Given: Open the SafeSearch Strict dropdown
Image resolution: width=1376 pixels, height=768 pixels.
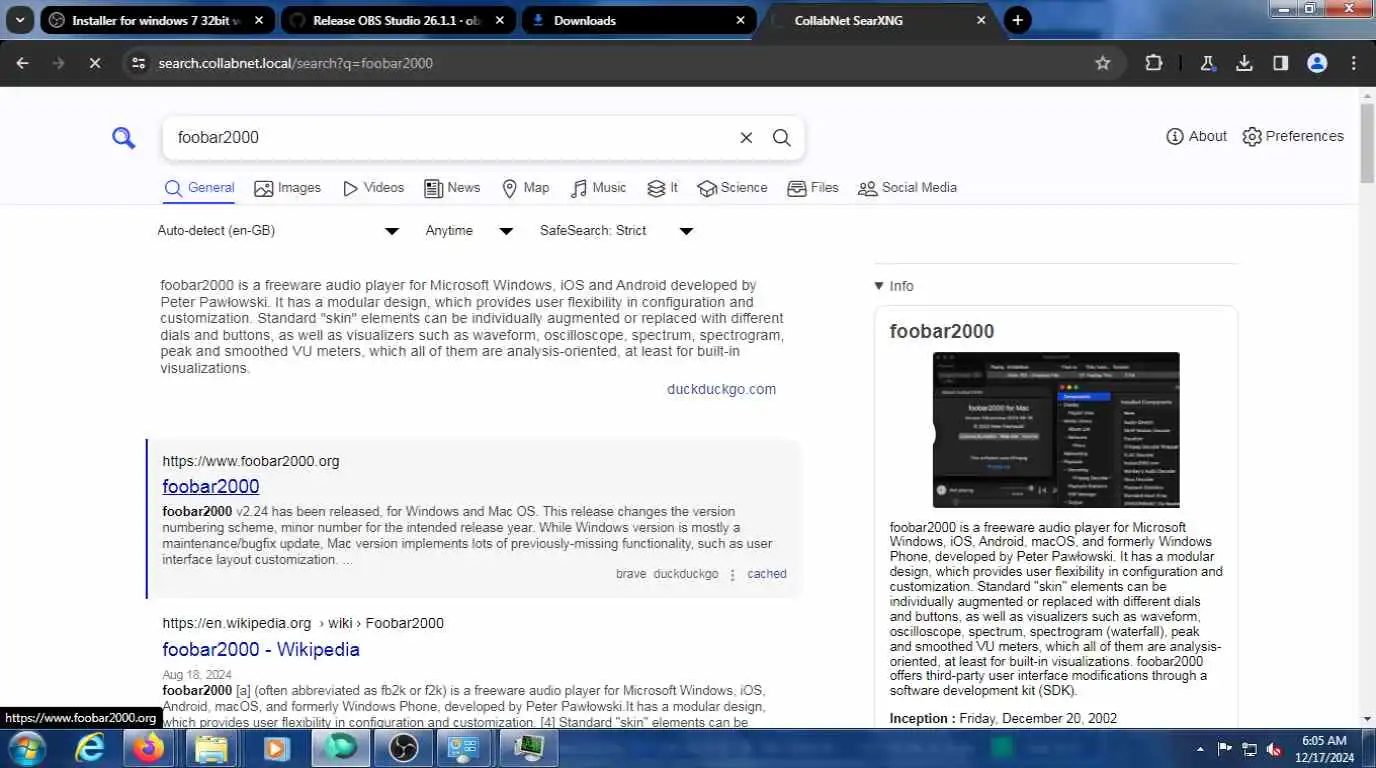Looking at the screenshot, I should point(616,231).
